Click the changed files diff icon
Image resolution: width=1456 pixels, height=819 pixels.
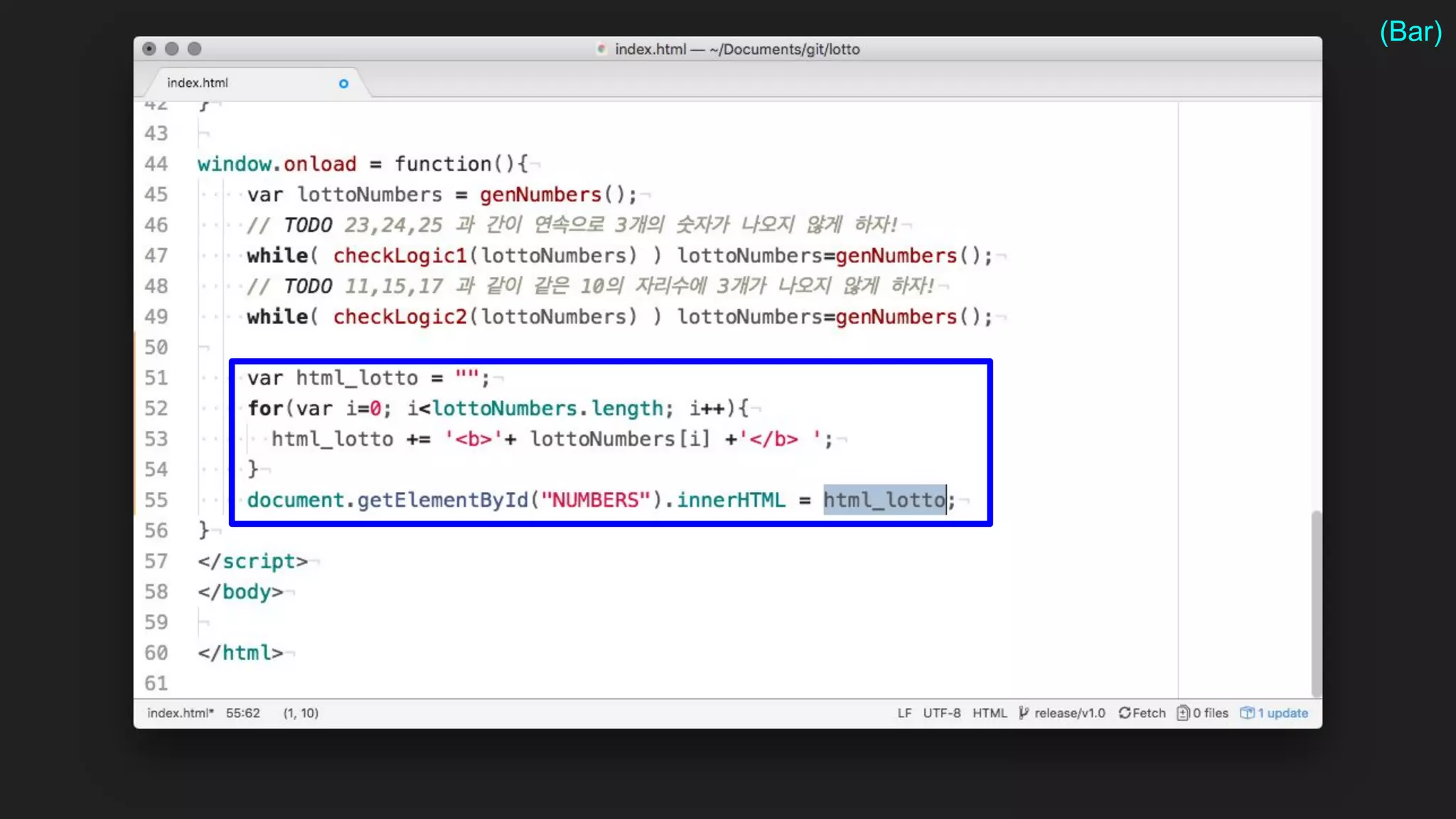[1183, 713]
